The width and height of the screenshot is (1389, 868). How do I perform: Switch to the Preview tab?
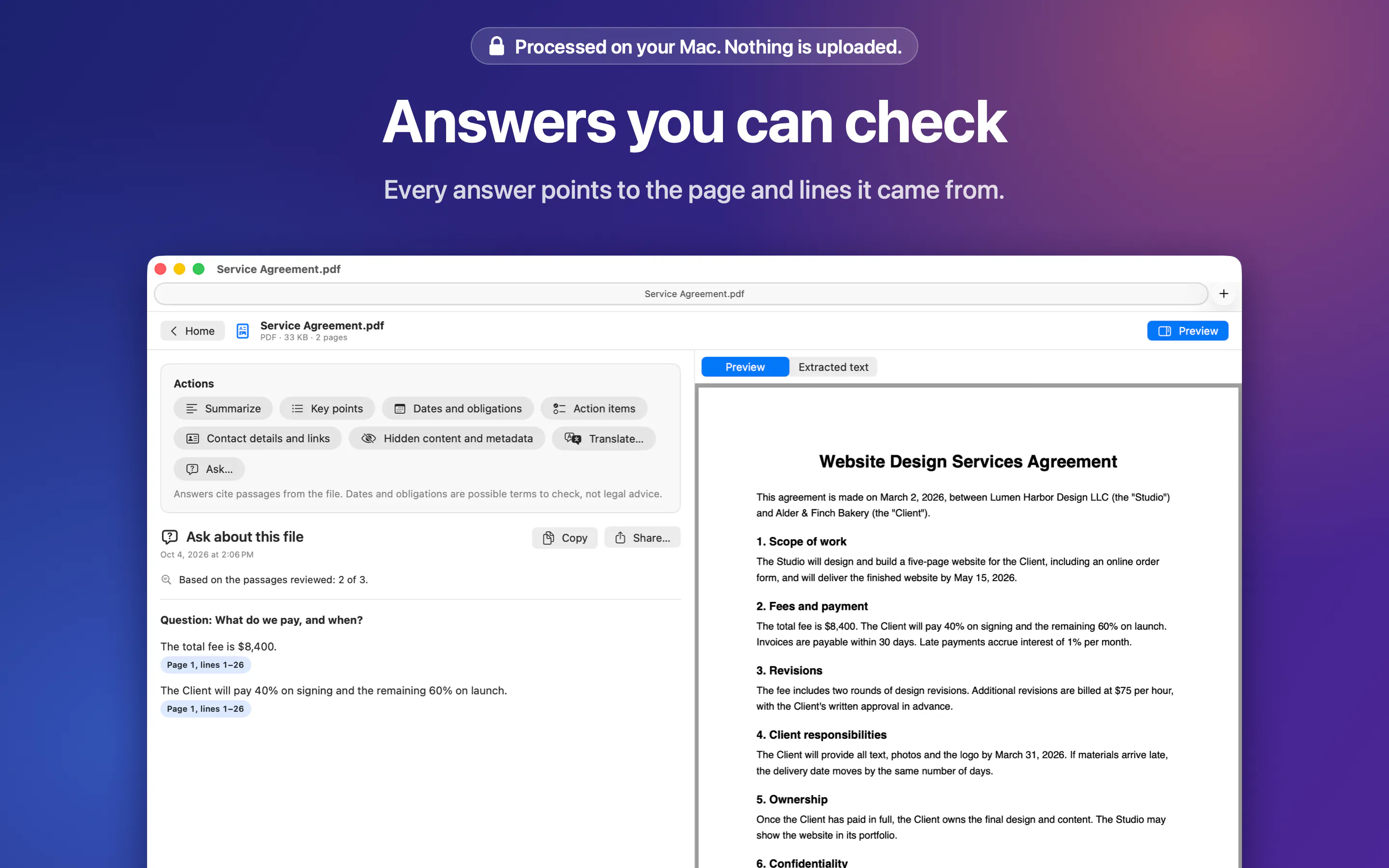click(x=745, y=367)
